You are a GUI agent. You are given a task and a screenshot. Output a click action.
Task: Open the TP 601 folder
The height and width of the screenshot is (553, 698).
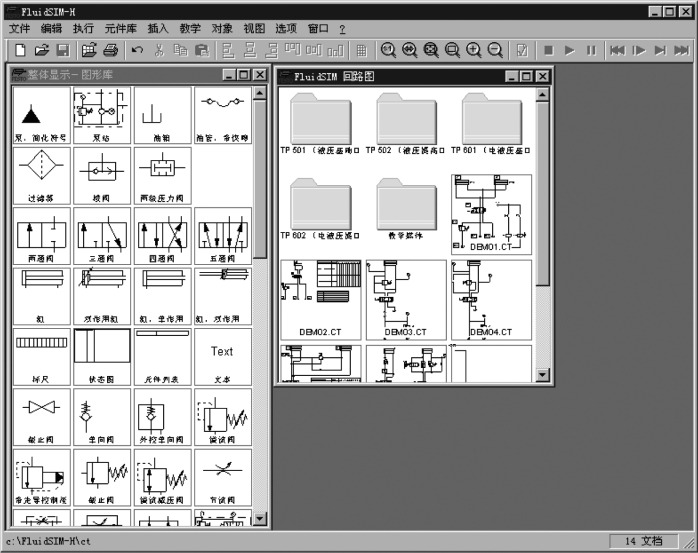(491, 123)
